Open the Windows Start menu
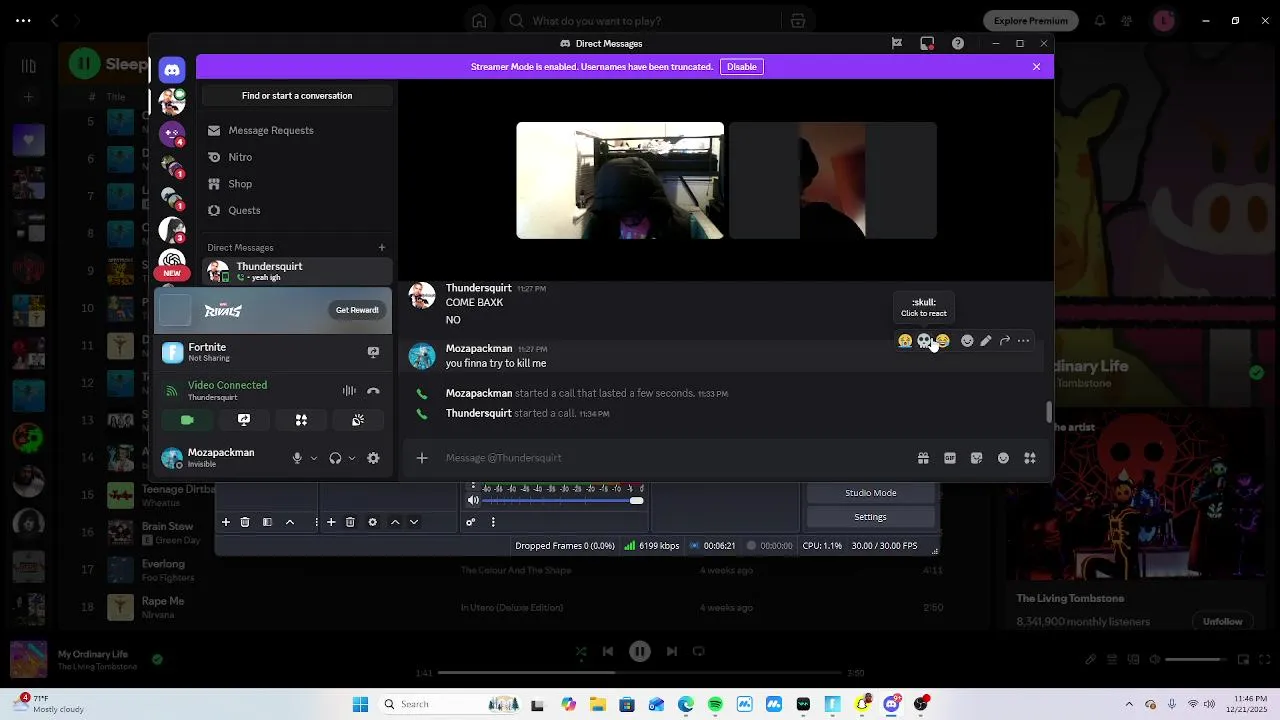 (x=360, y=704)
